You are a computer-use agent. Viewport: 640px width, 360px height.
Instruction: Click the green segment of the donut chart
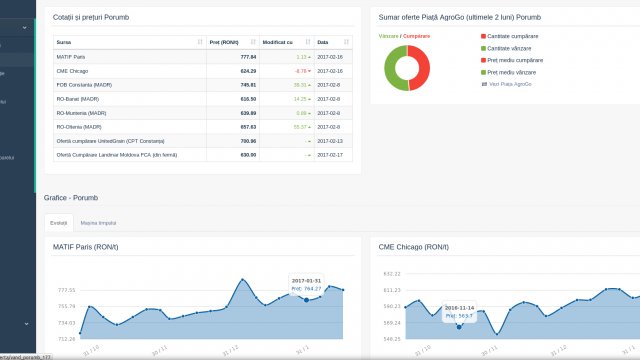pyautogui.click(x=391, y=68)
